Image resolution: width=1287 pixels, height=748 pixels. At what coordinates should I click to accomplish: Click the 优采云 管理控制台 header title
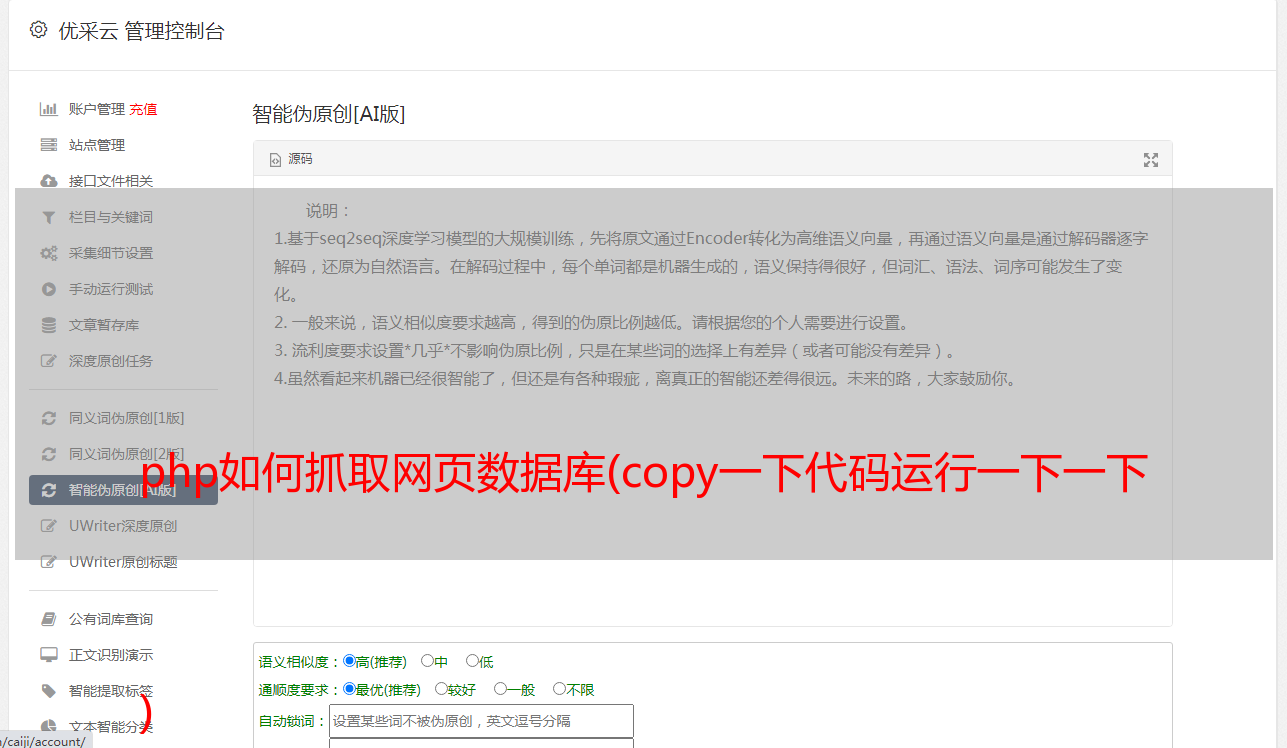141,31
